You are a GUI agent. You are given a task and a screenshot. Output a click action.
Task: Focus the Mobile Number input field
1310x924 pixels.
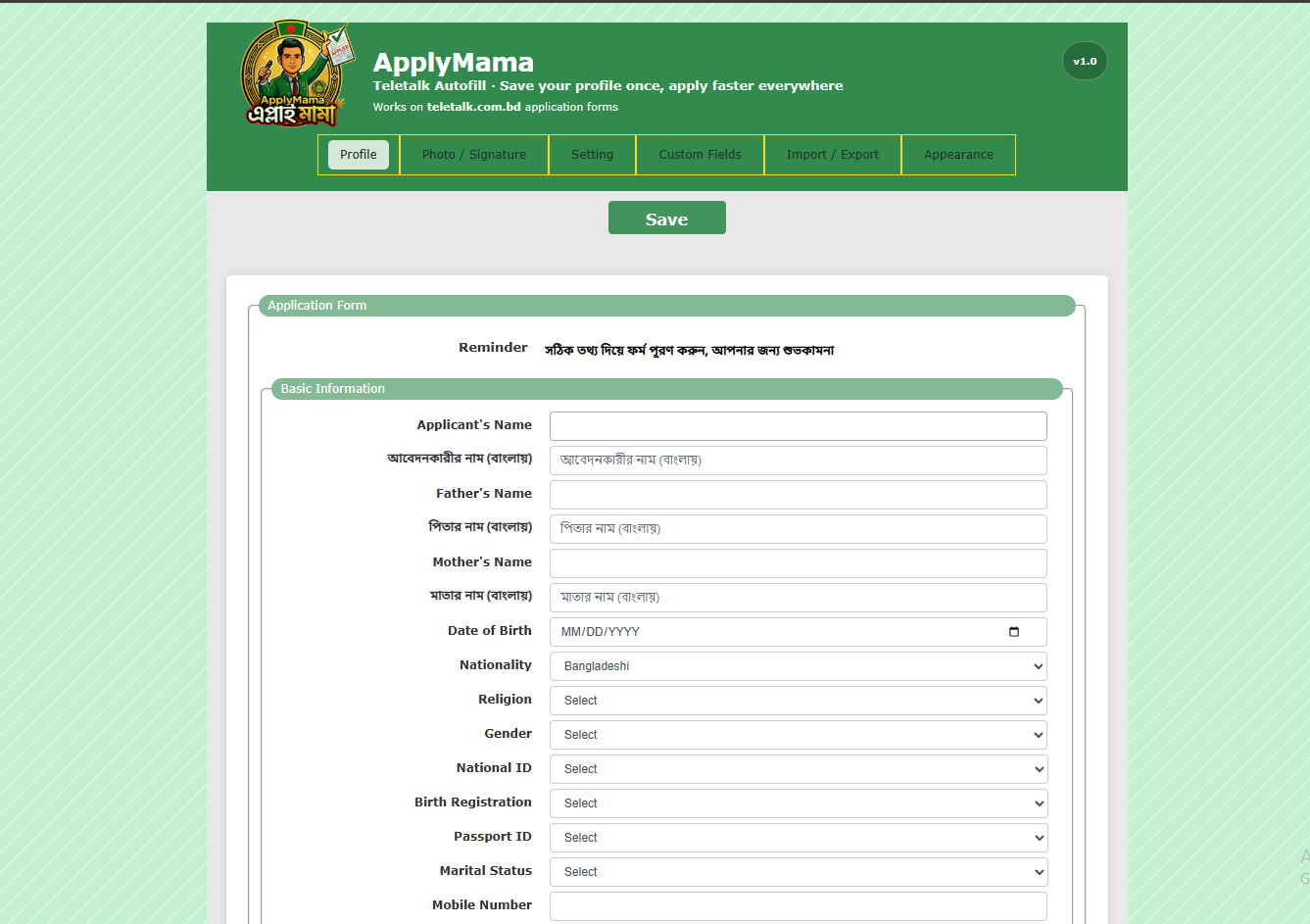tap(799, 906)
